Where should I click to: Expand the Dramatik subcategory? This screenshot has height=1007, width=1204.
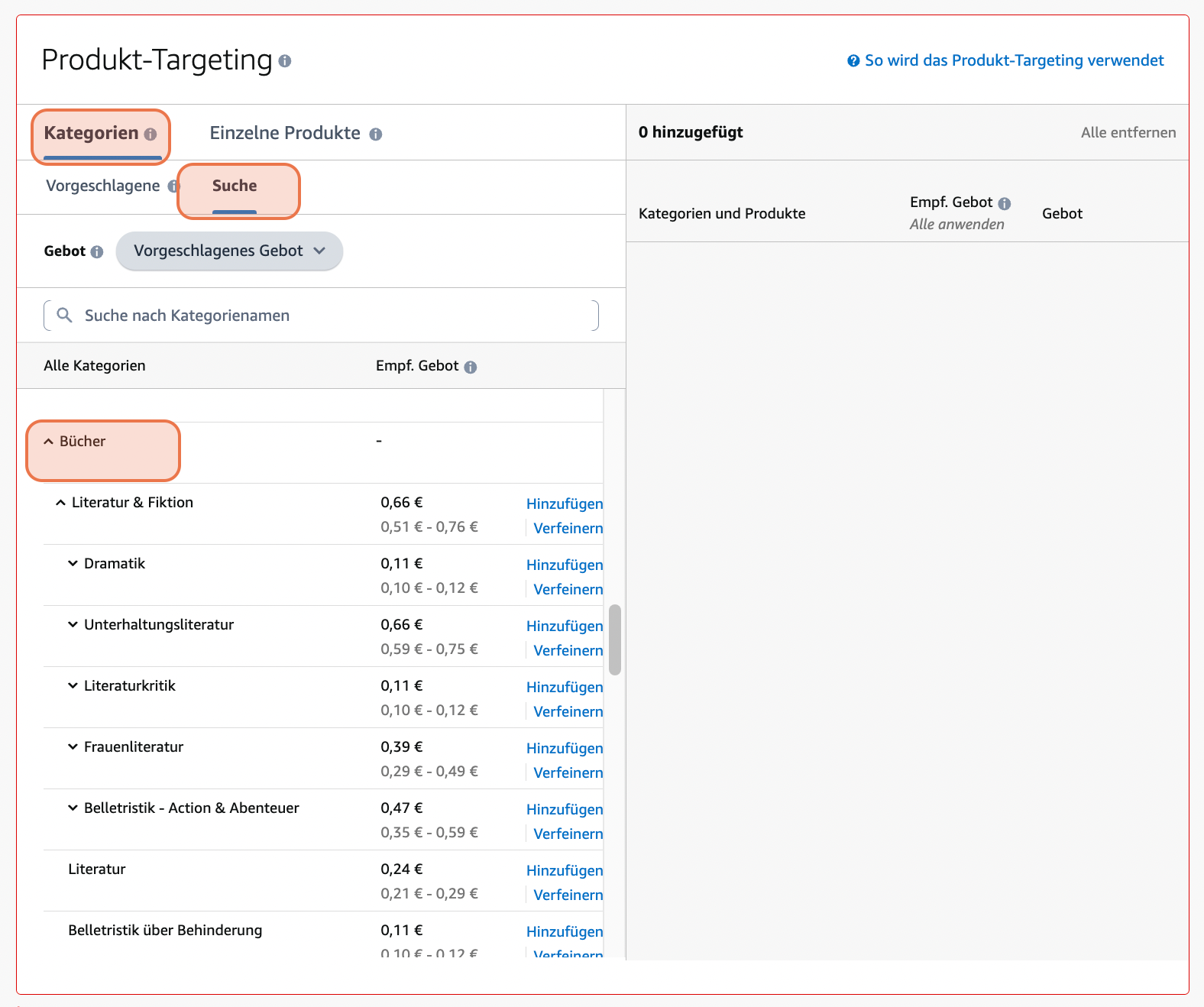73,564
